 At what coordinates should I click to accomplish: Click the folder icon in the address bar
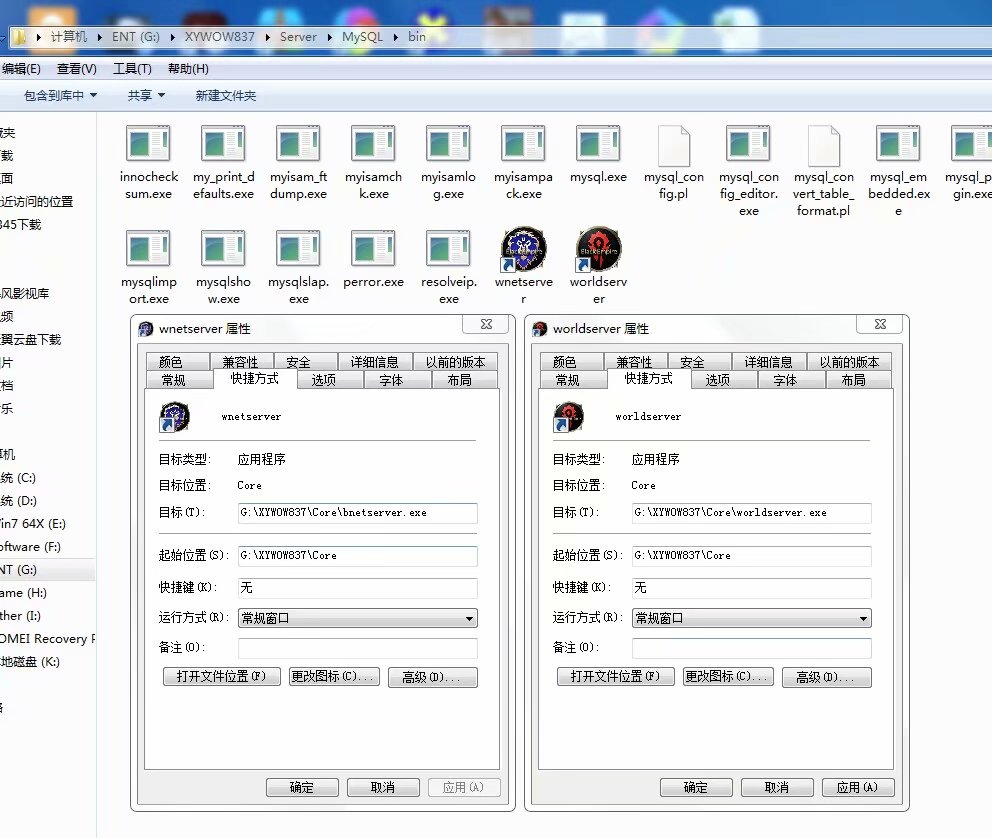click(20, 37)
